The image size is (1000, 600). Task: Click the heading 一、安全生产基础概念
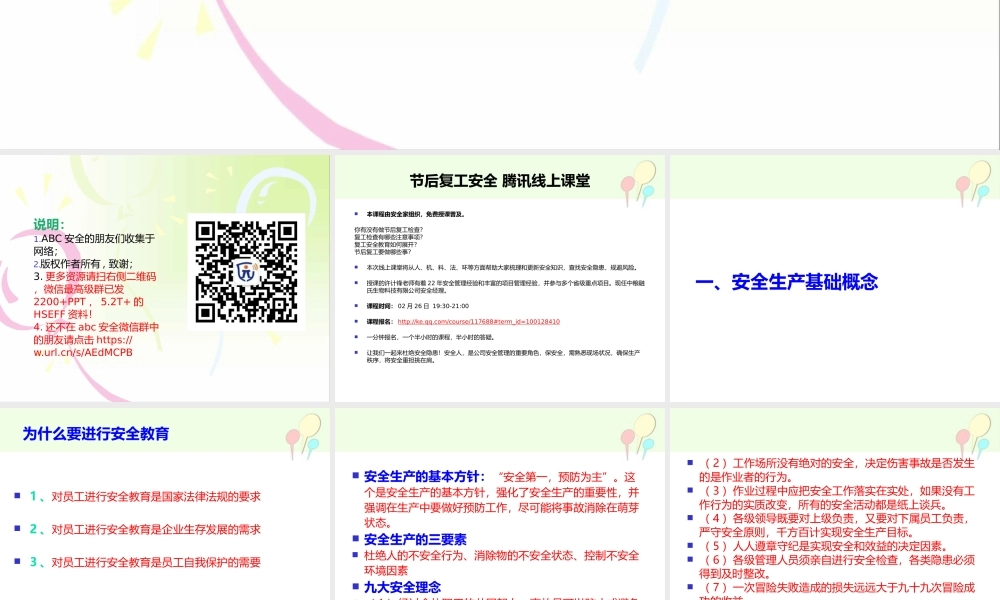(x=786, y=282)
